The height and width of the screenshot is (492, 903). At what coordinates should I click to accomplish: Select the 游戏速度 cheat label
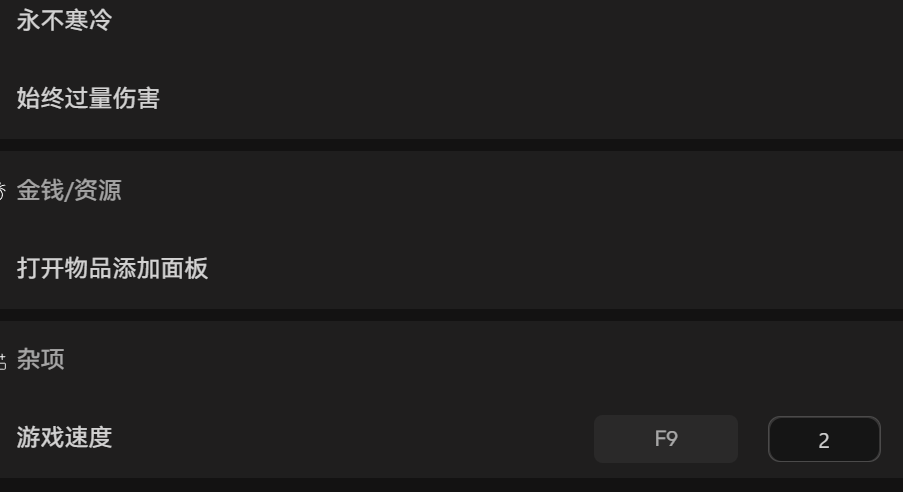click(64, 437)
